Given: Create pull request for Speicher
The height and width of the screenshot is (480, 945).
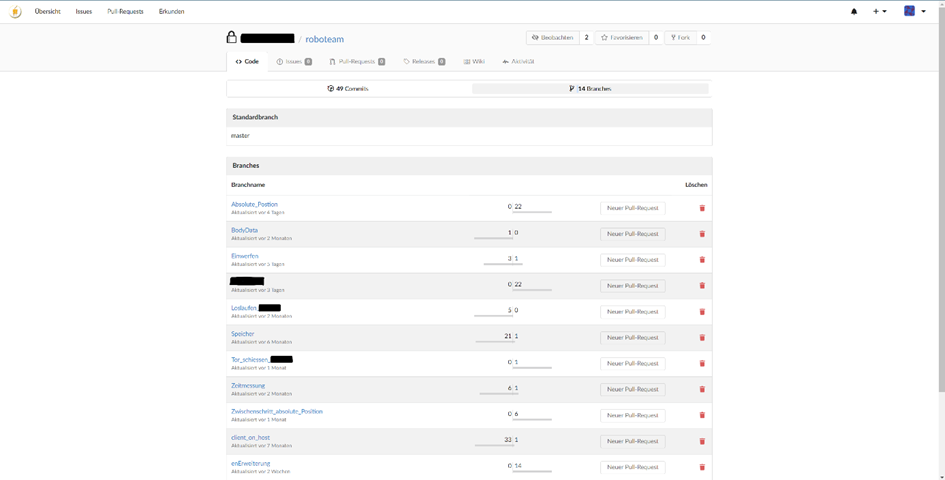Looking at the screenshot, I should click(633, 338).
